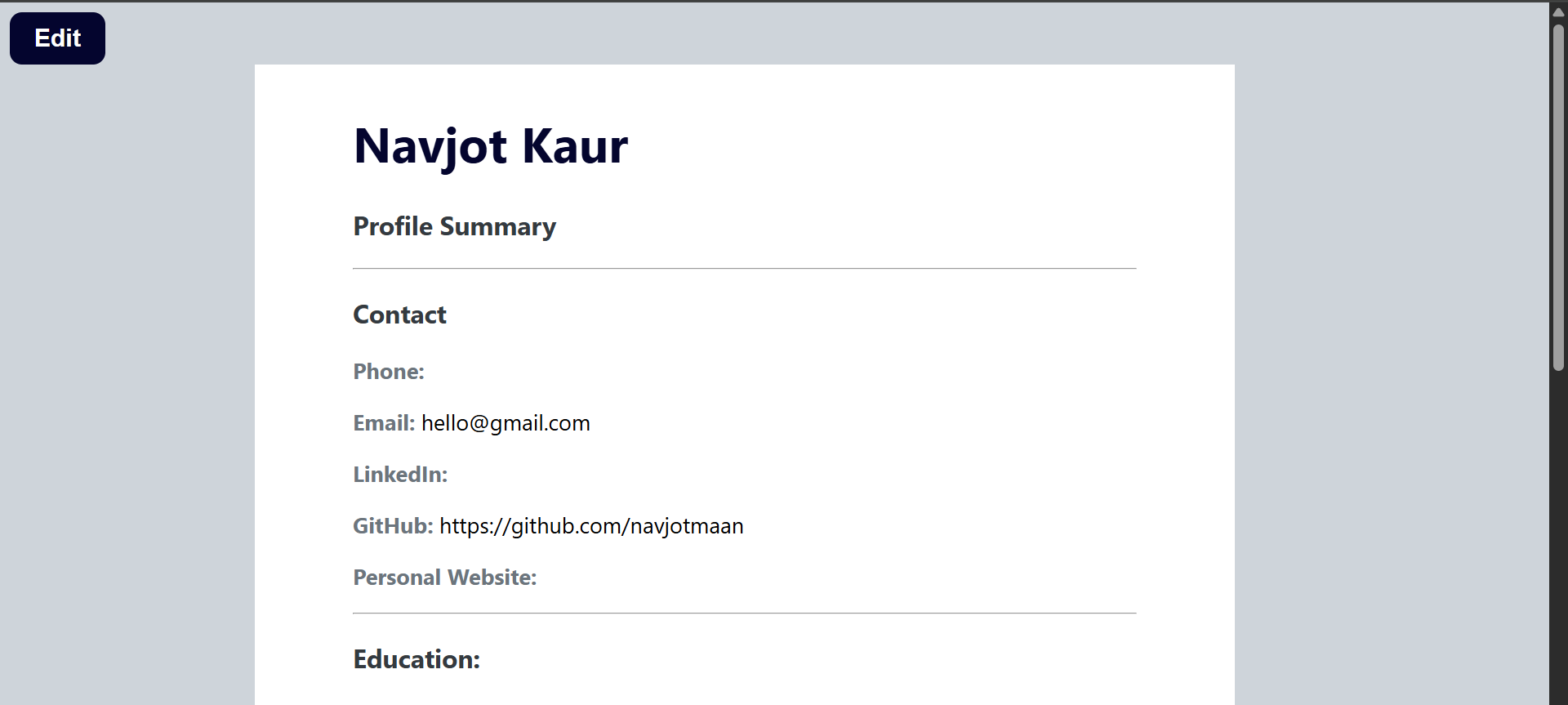
Task: Click the divider line below Profile Summary
Action: (x=744, y=268)
